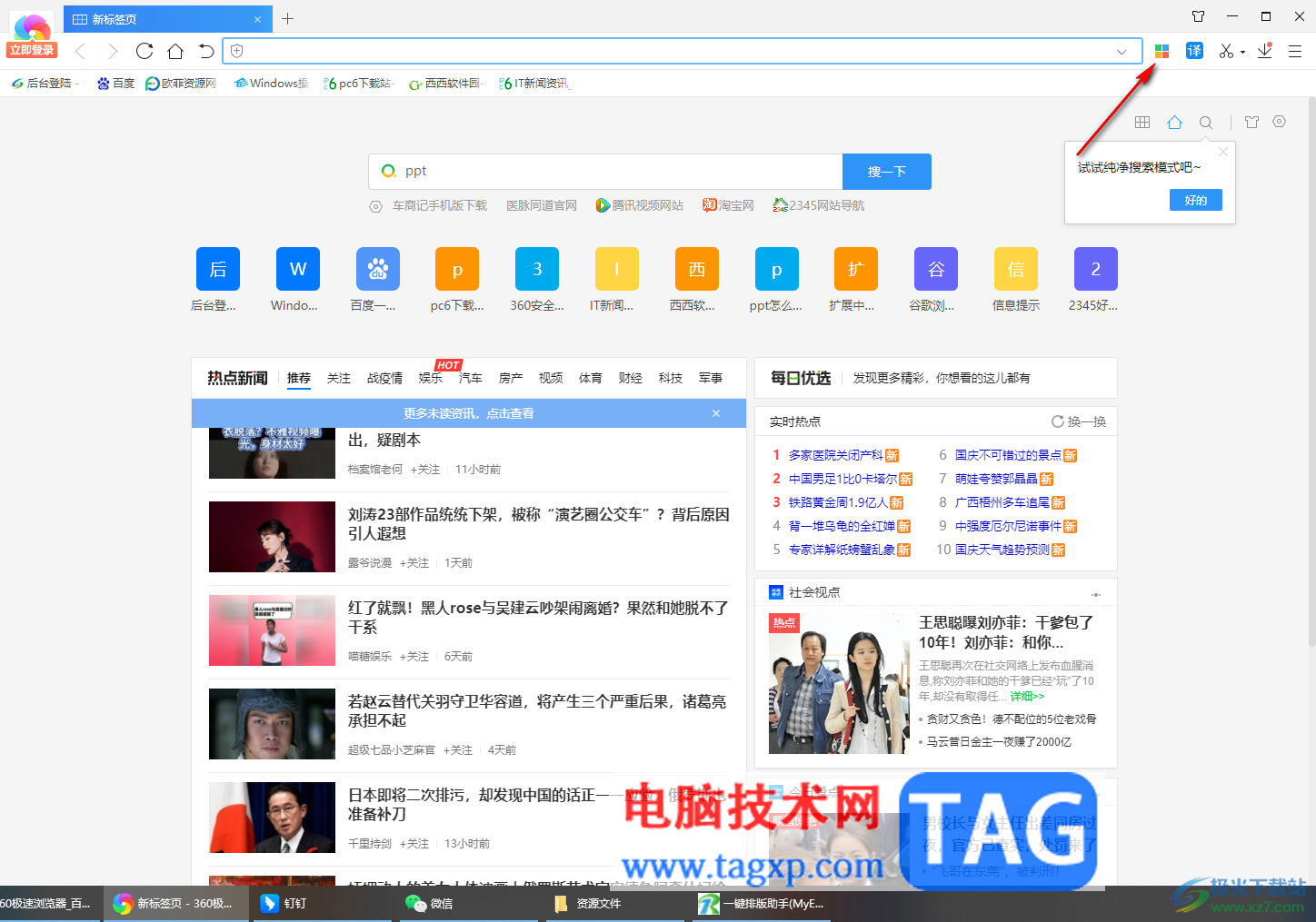The height and width of the screenshot is (922, 1316).
Task: Open the translate tool icon
Action: [1194, 51]
